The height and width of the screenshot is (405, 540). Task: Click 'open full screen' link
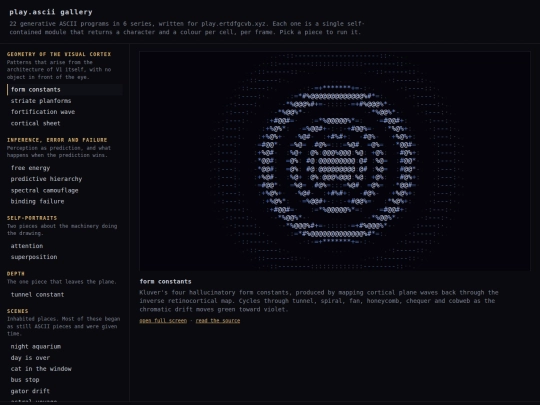click(163, 321)
